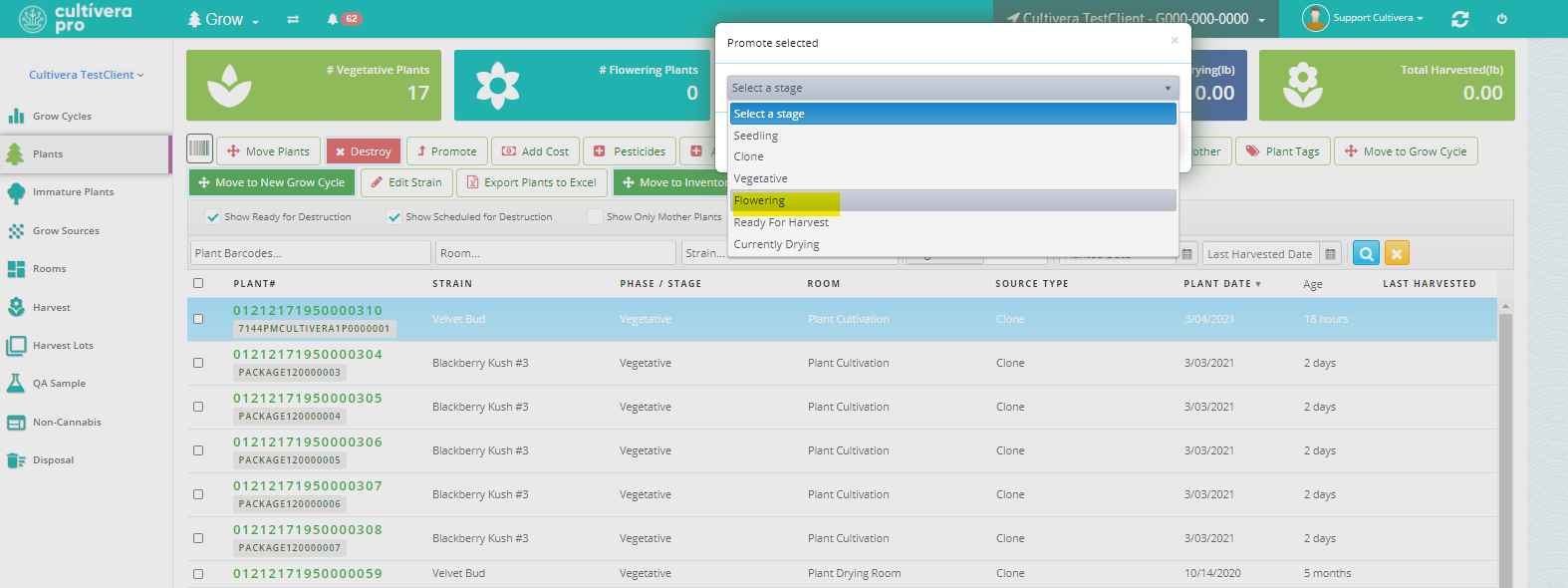Click the Flowering Plants flower icon tile
The width and height of the screenshot is (1568, 588).
coord(497,86)
